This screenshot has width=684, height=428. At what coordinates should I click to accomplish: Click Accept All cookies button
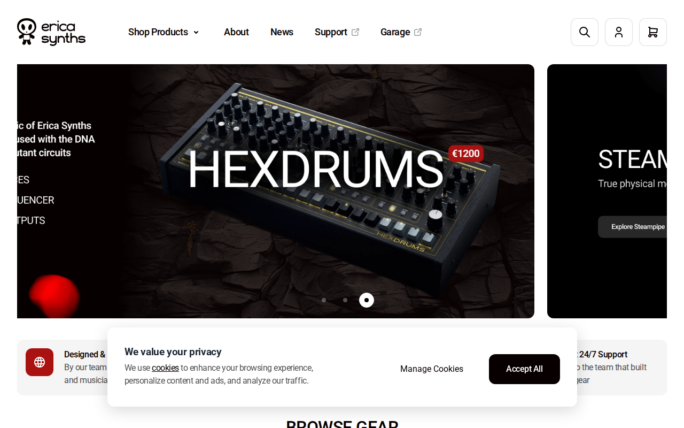tap(524, 369)
